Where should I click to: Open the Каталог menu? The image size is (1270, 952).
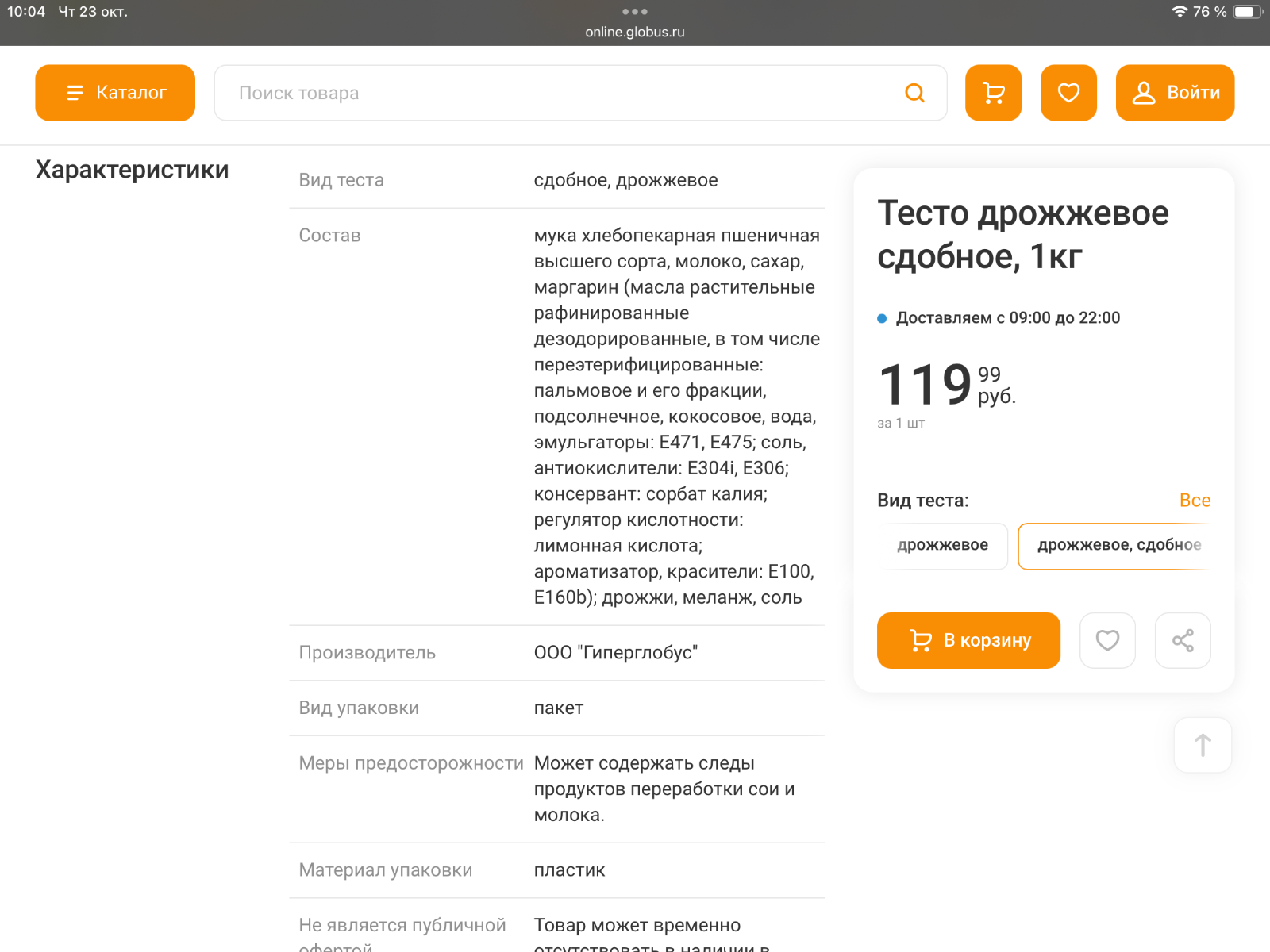pos(115,93)
